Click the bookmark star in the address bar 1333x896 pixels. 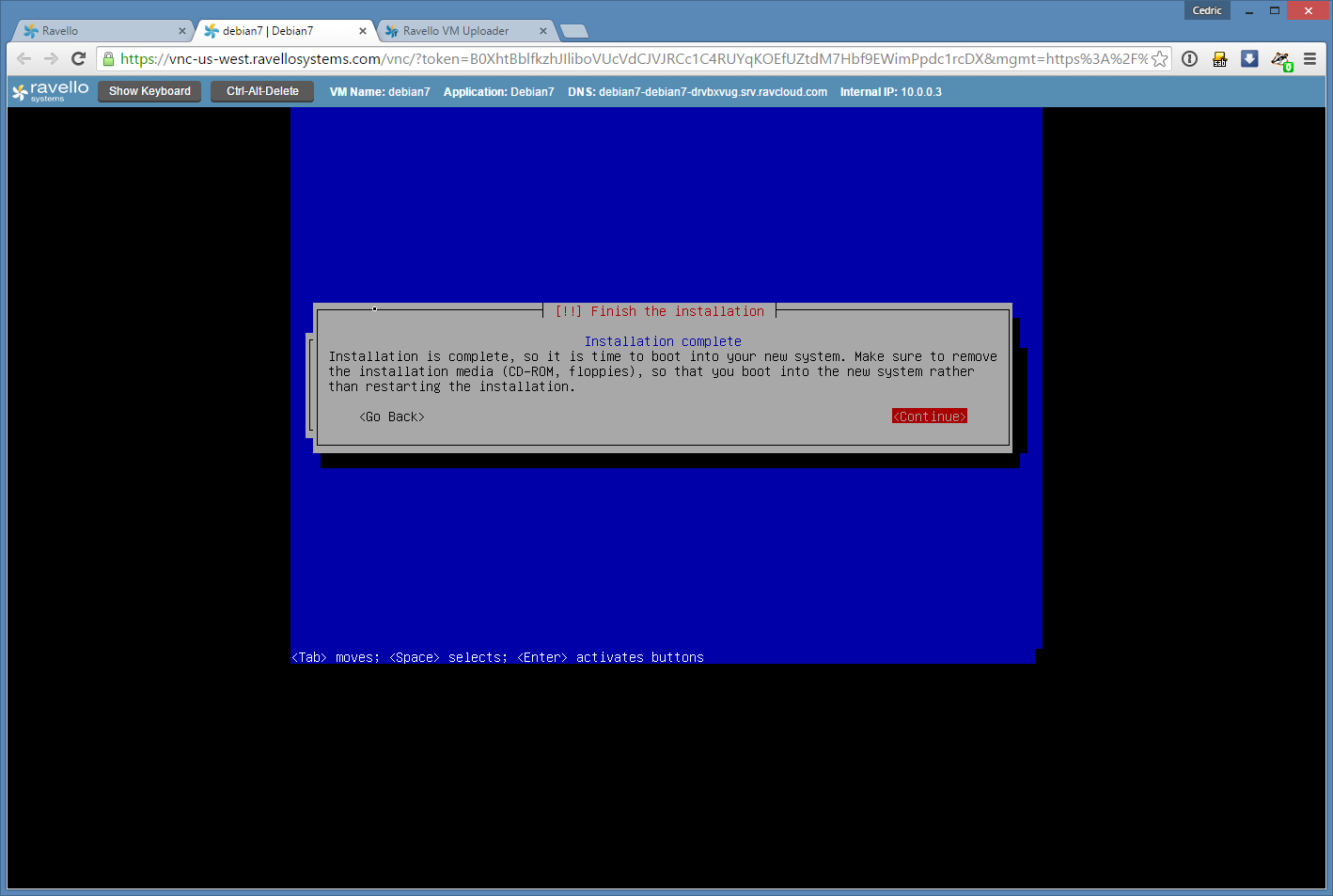[1160, 59]
